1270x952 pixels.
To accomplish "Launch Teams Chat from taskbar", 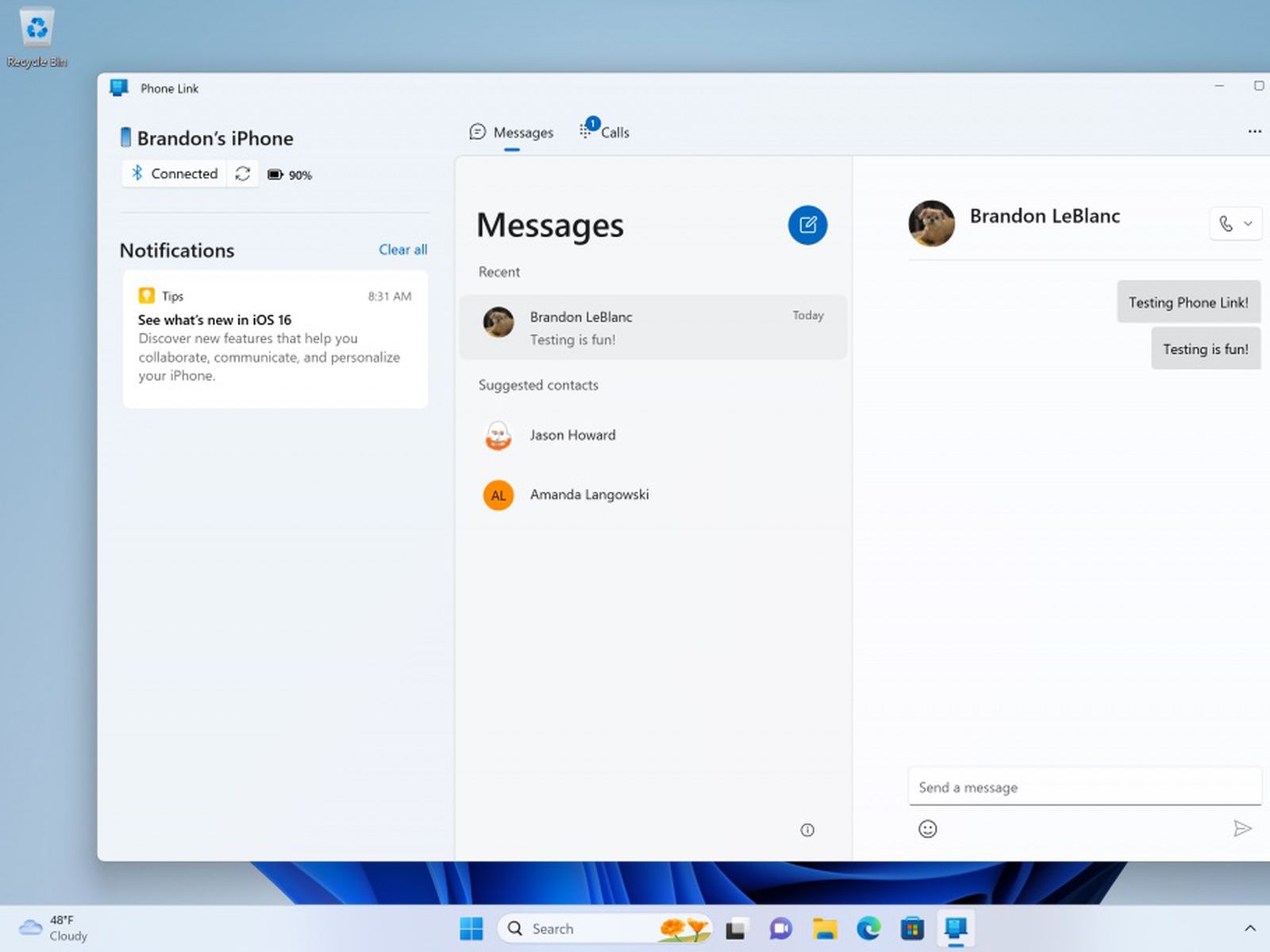I will (x=781, y=928).
